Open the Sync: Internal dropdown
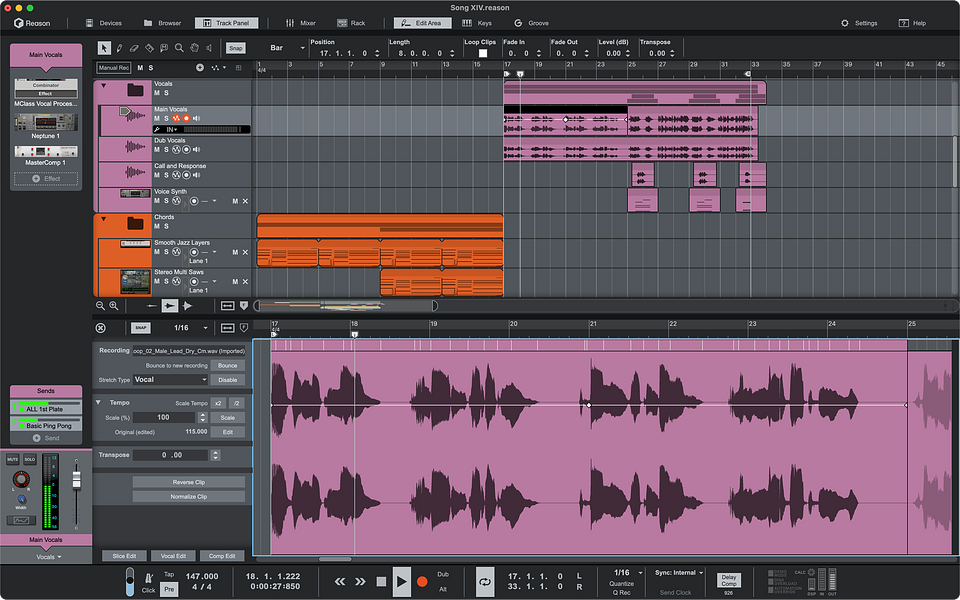 point(677,572)
